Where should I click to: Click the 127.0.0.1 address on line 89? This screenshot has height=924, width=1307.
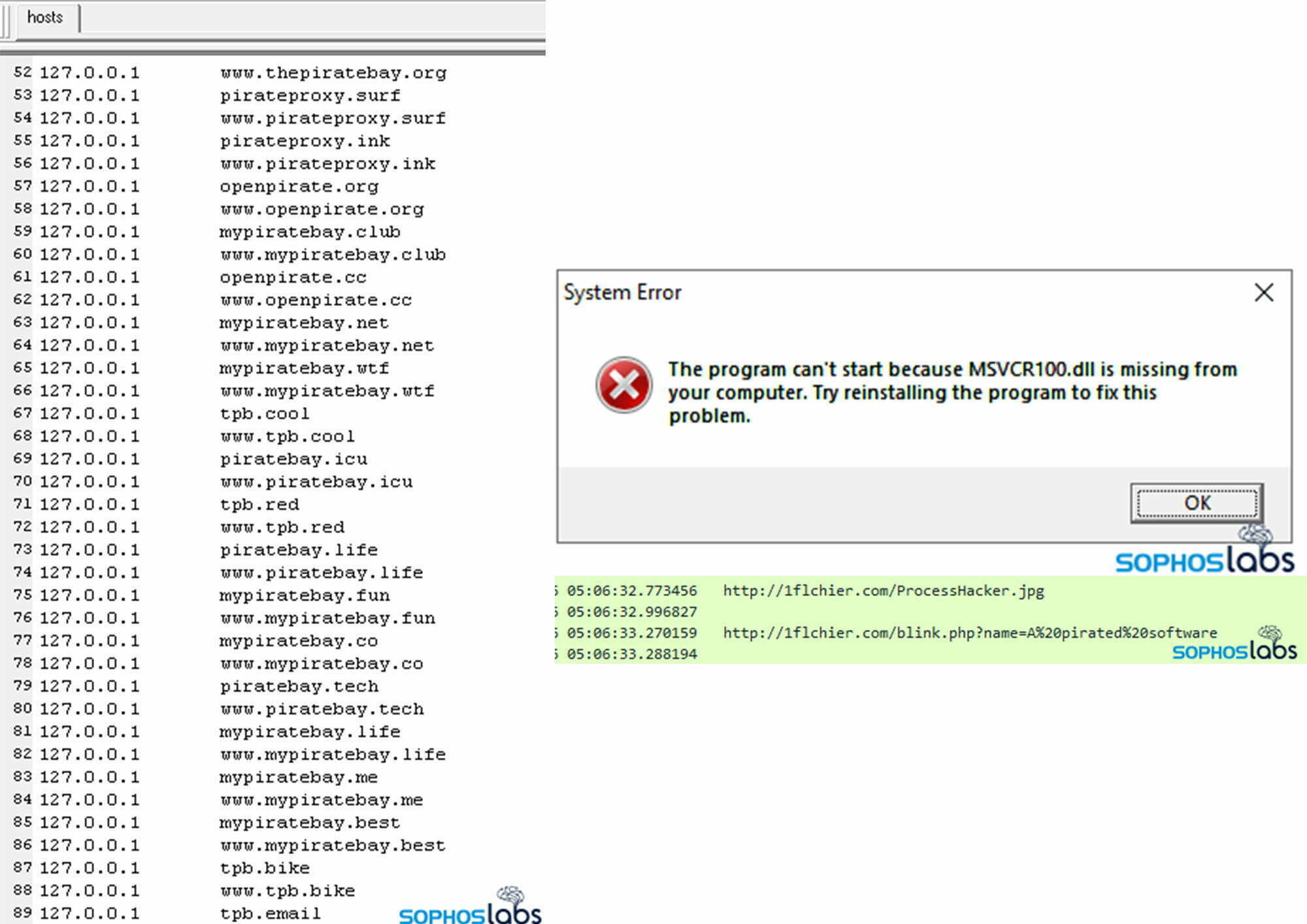pos(90,913)
